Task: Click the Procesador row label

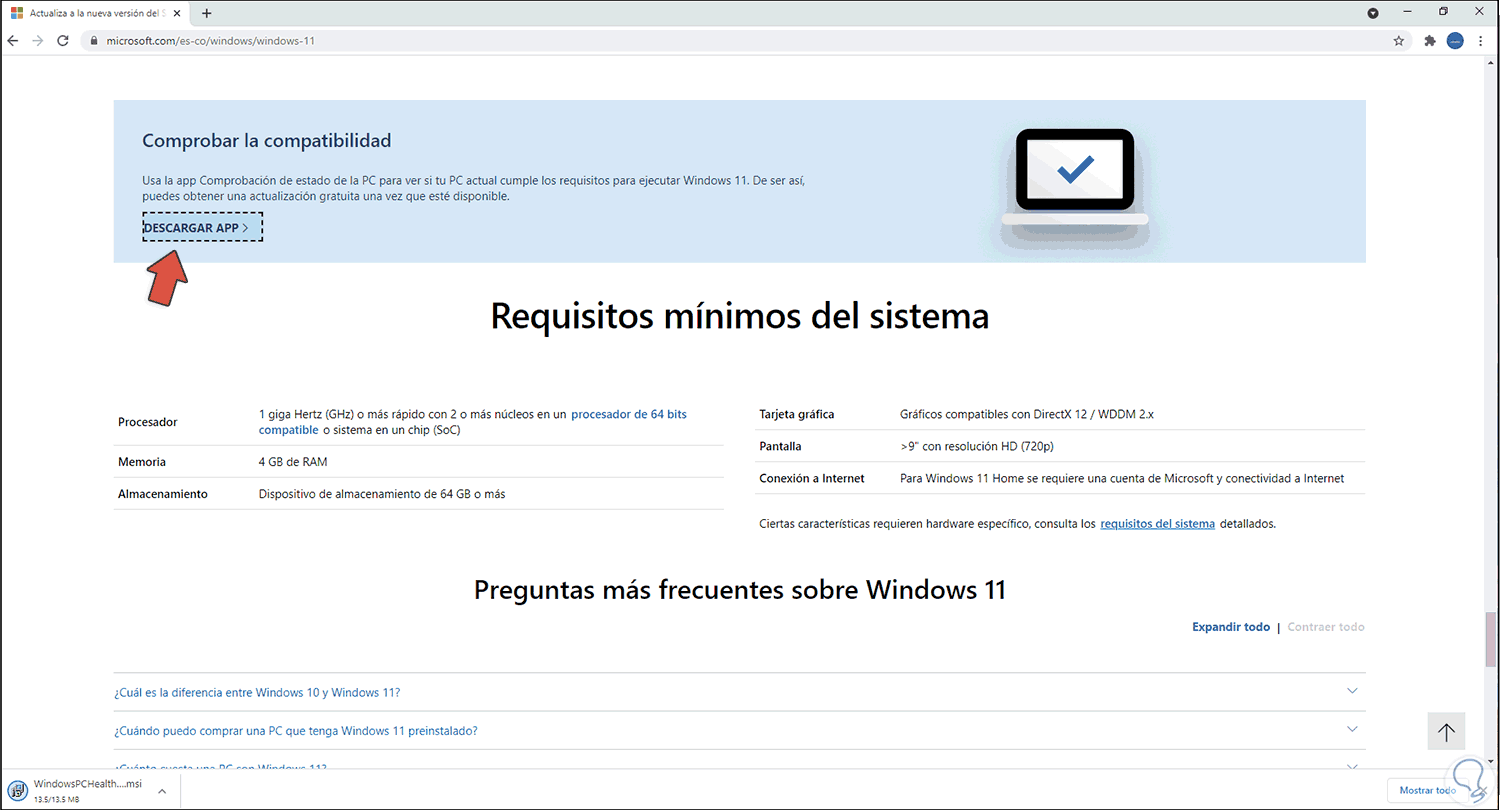Action: pyautogui.click(x=148, y=422)
